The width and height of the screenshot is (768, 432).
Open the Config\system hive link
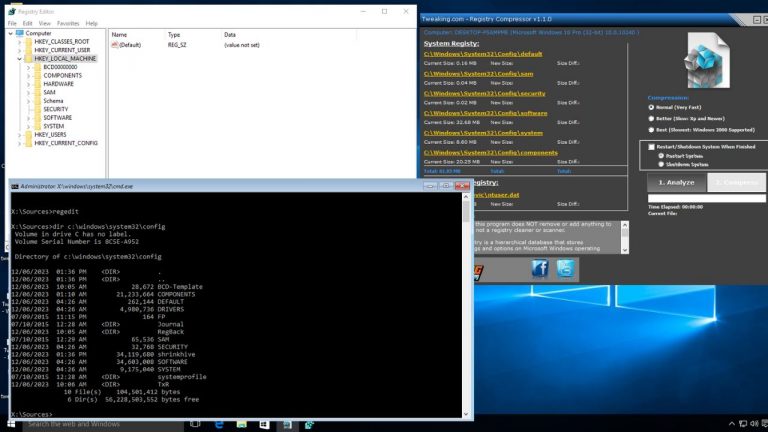point(483,133)
